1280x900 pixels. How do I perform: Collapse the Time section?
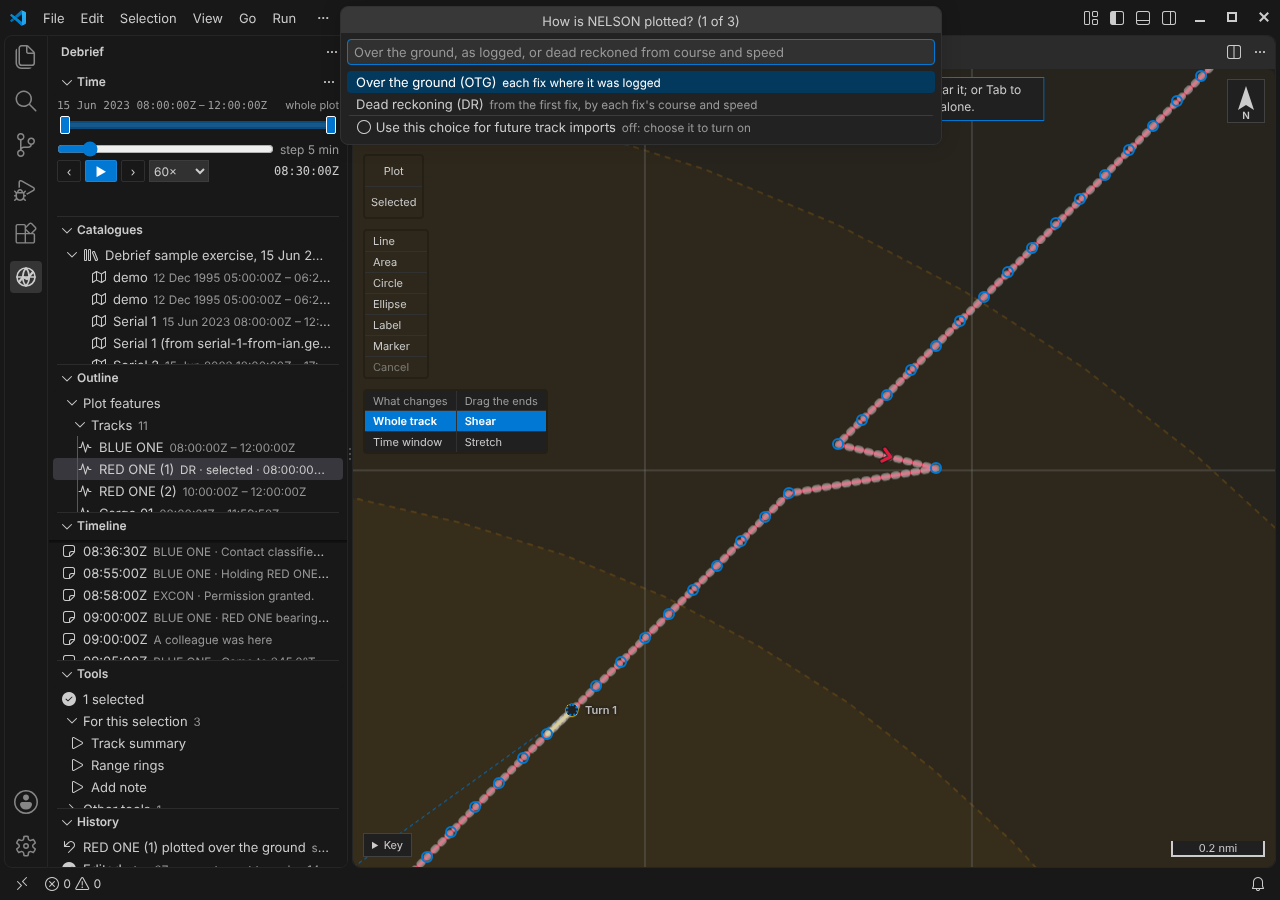(x=67, y=82)
